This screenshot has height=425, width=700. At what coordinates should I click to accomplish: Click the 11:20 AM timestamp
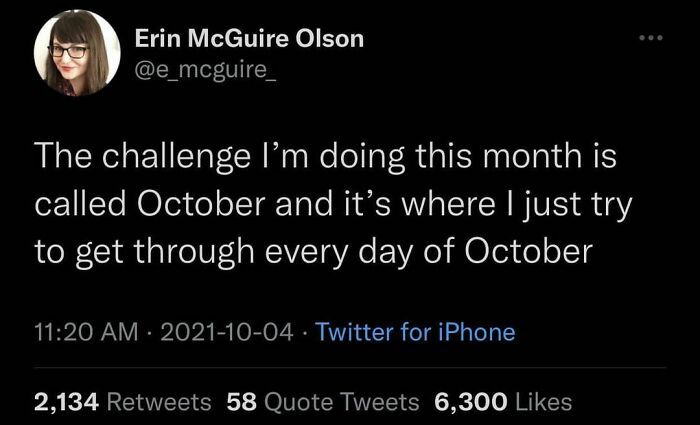click(86, 331)
